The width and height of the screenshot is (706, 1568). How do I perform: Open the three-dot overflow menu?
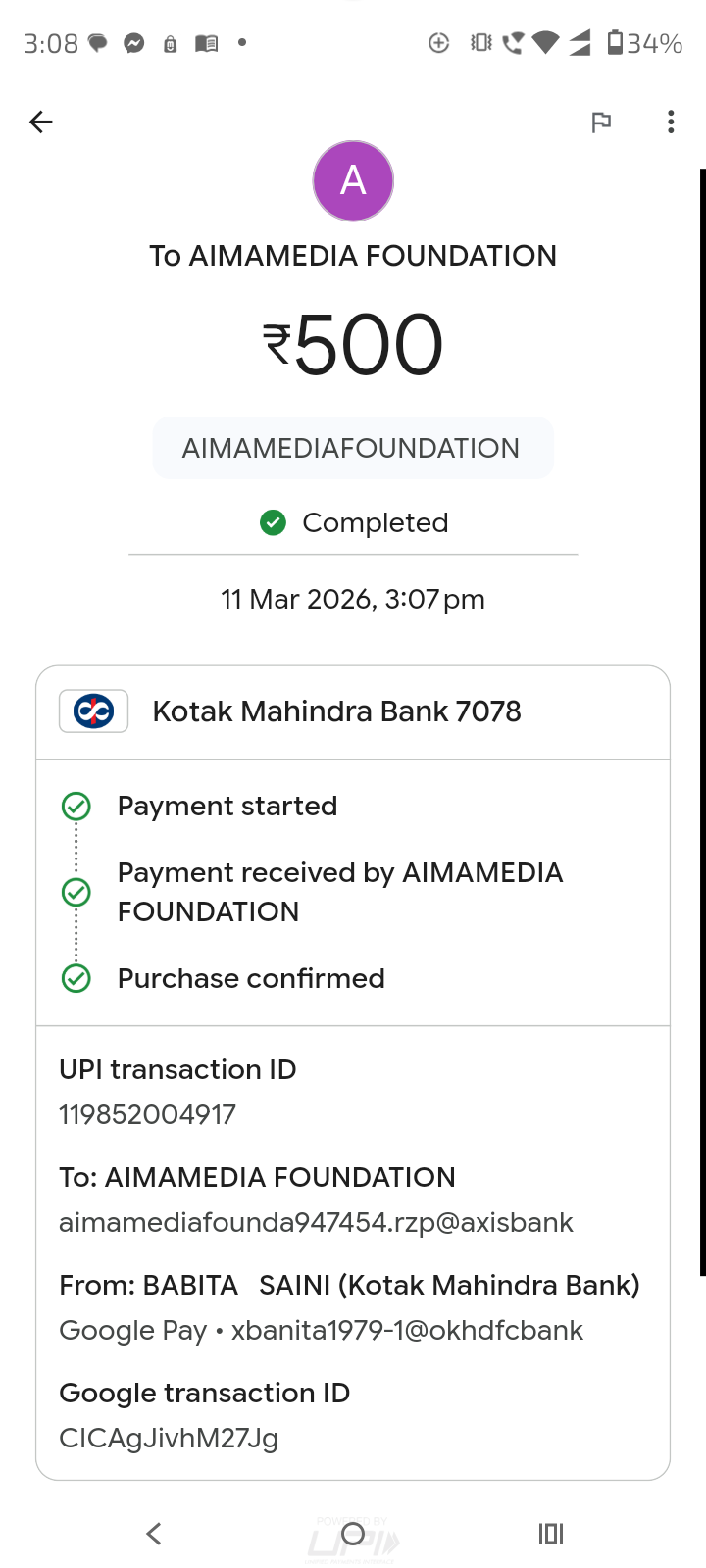(x=671, y=122)
